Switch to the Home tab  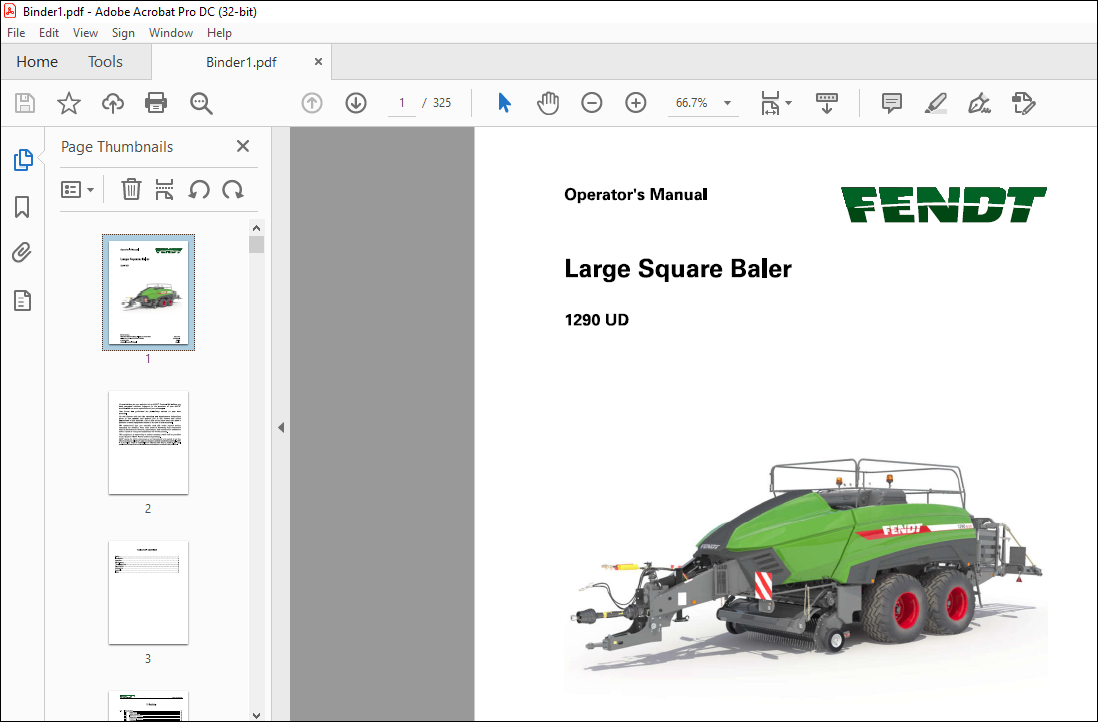tap(37, 62)
